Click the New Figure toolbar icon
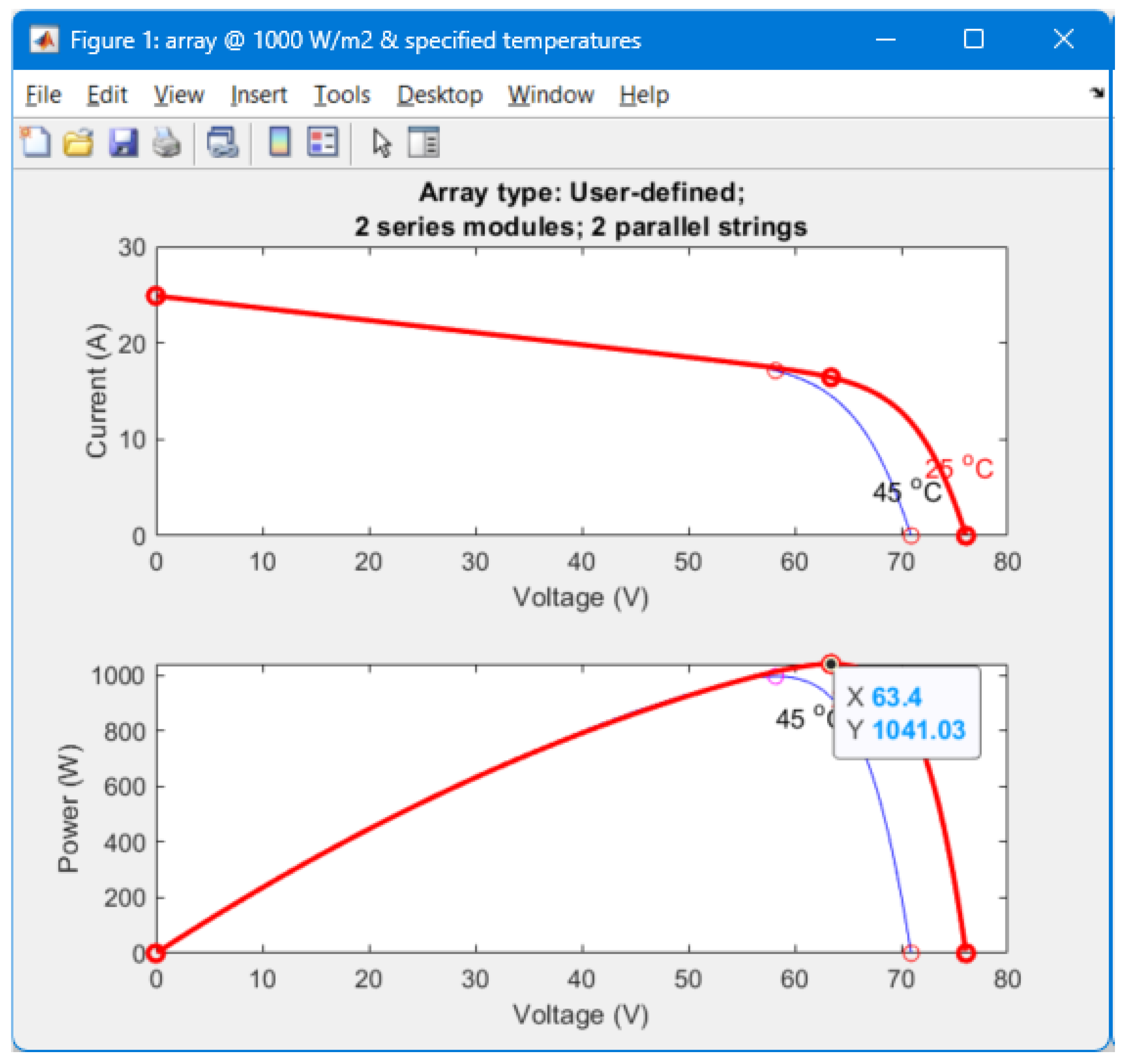This screenshot has height=1064, width=1126. 35,142
